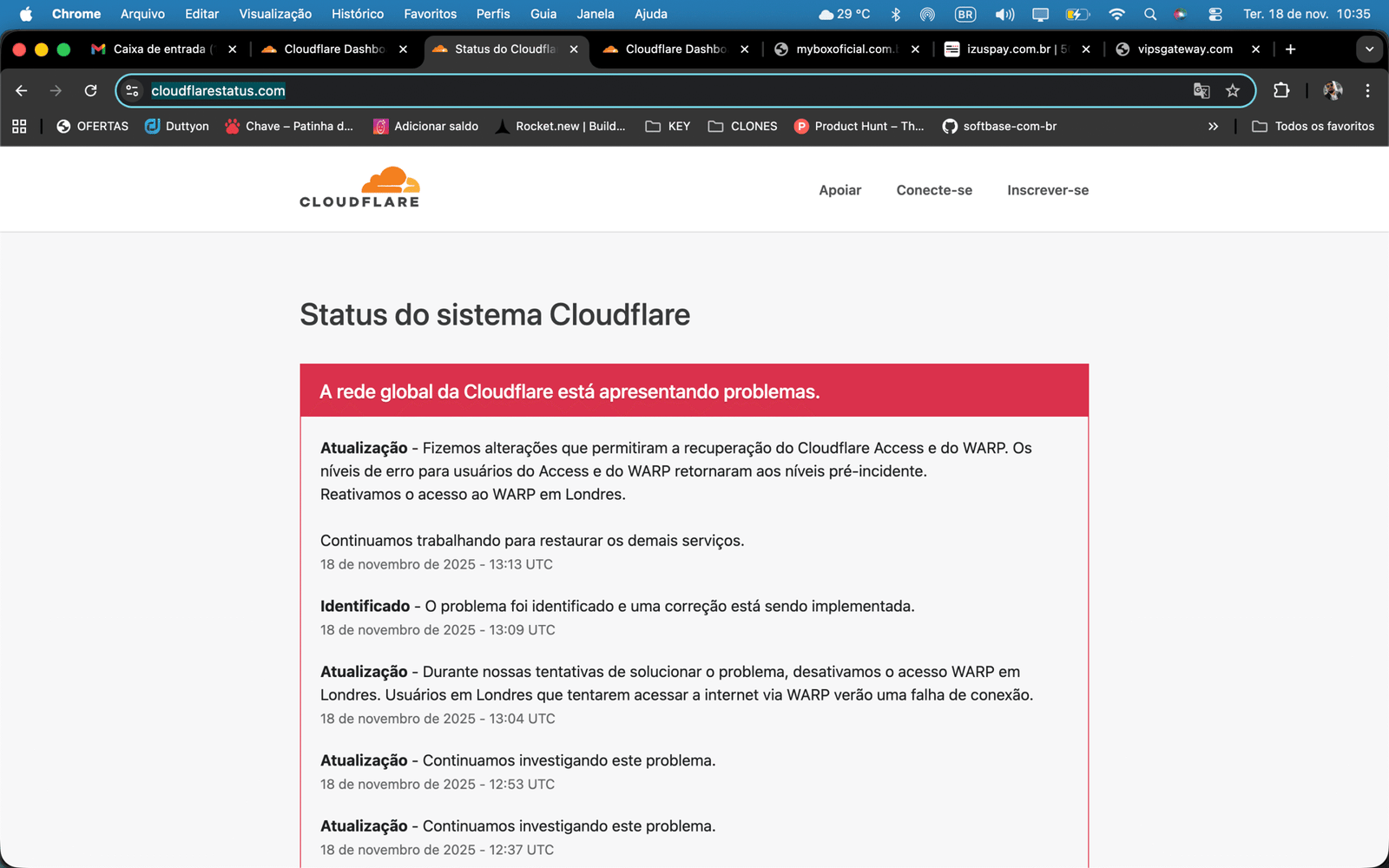Viewport: 1389px width, 868px height.
Task: Open the user profile avatar
Action: pyautogui.click(x=1333, y=90)
